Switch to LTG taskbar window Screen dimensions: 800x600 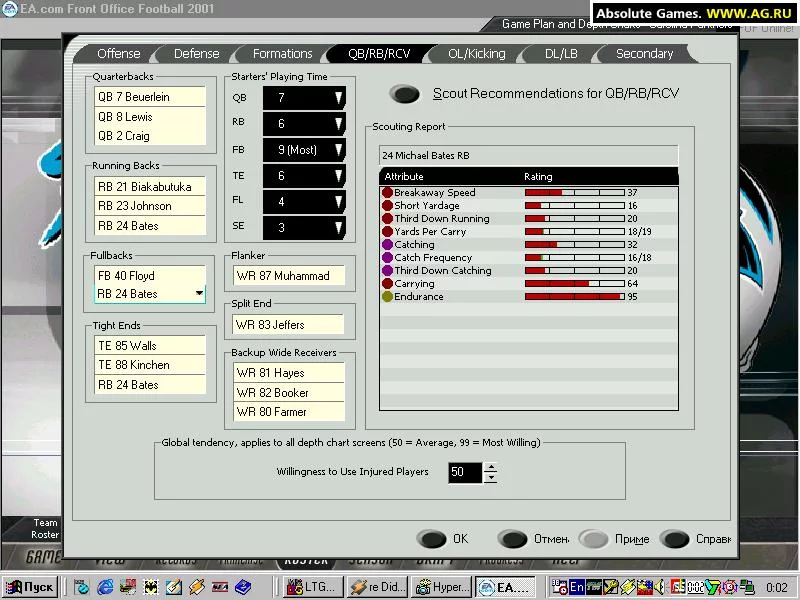point(312,587)
